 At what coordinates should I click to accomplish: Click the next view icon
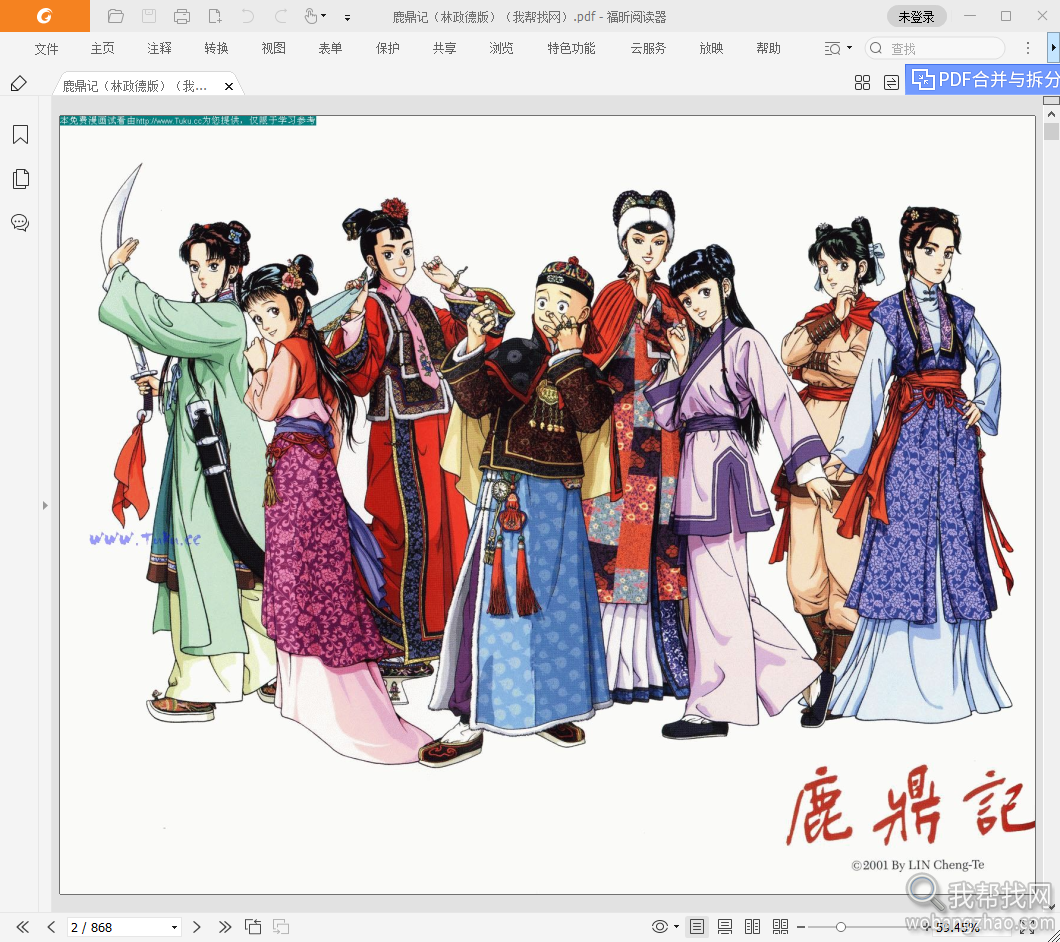coord(281,926)
